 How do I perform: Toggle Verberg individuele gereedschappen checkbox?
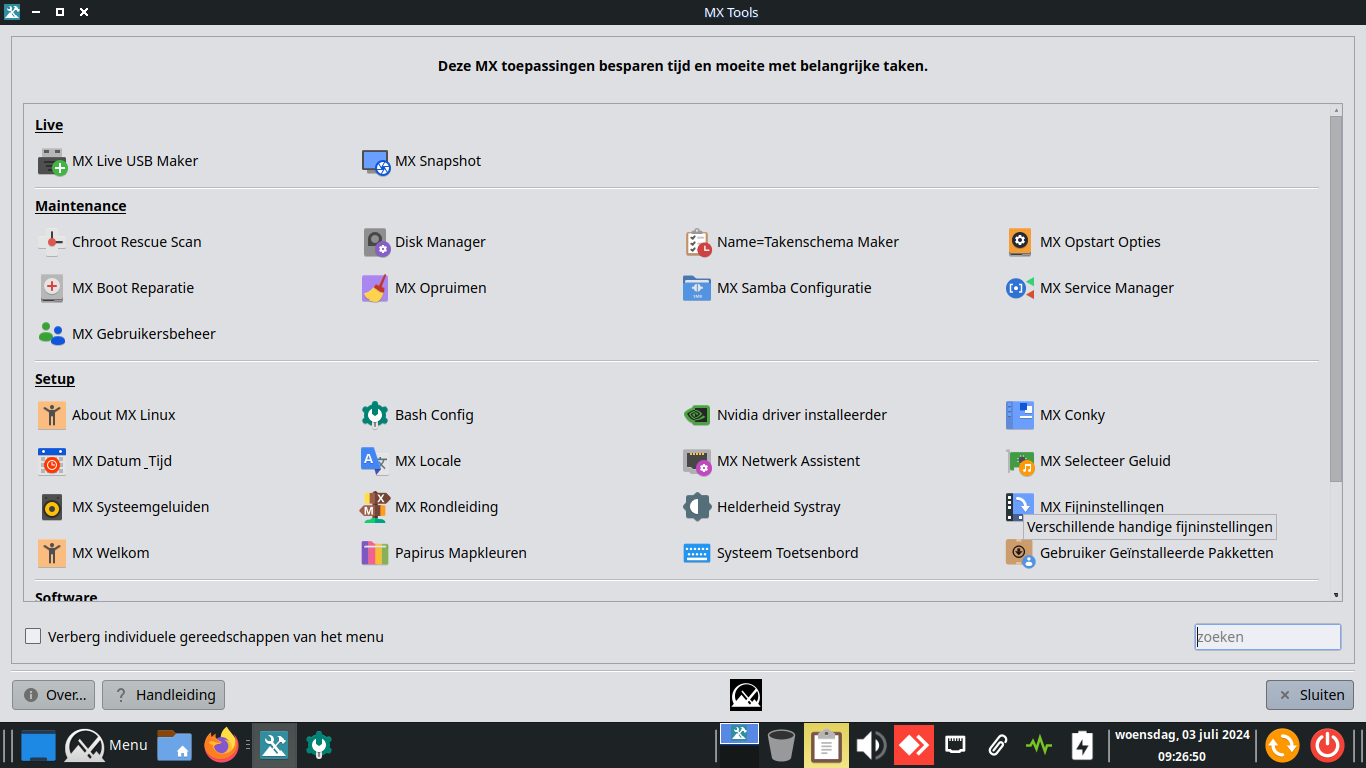click(x=34, y=637)
